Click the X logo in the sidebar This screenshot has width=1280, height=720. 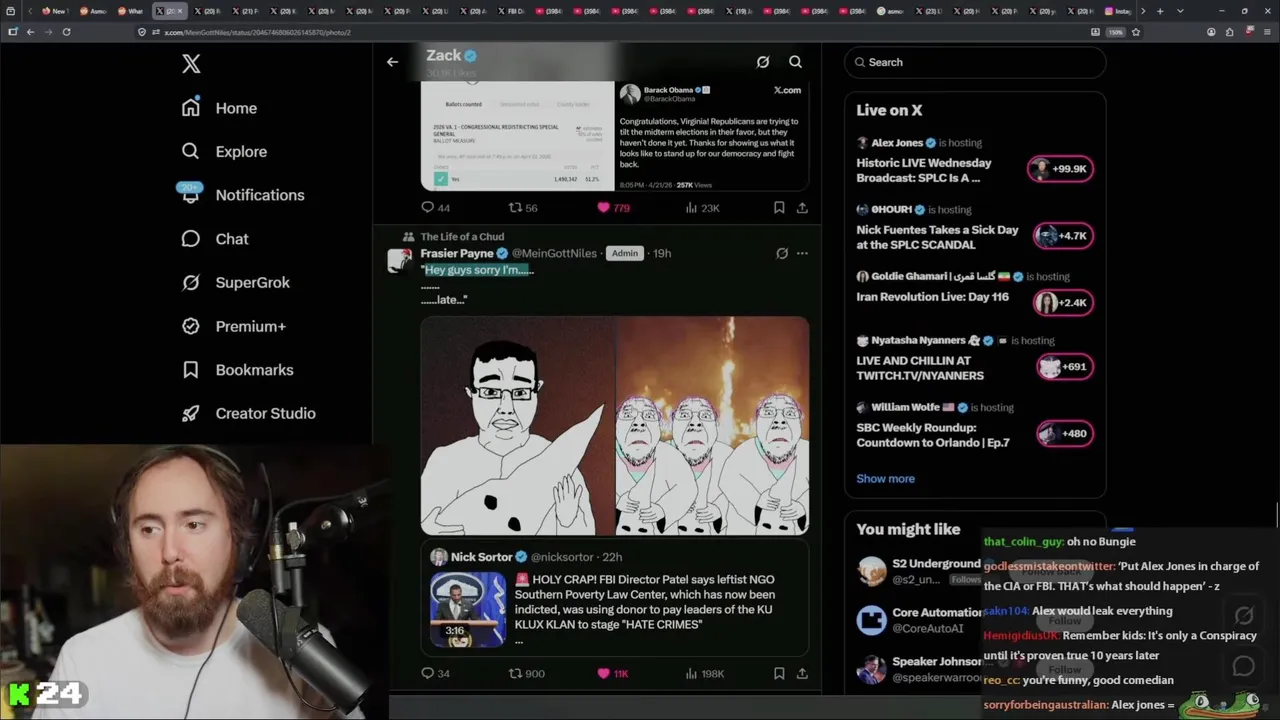point(191,65)
